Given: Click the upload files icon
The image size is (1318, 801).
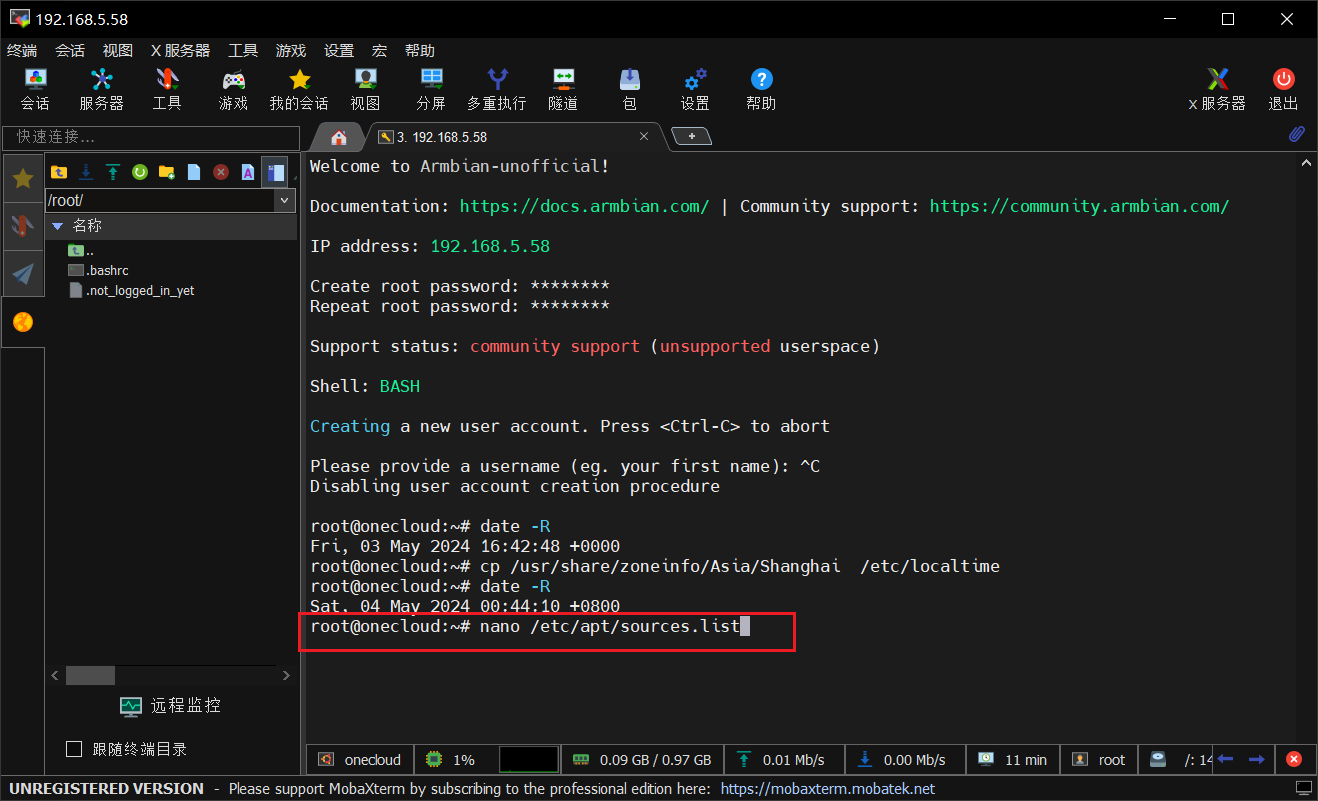Looking at the screenshot, I should 113,172.
